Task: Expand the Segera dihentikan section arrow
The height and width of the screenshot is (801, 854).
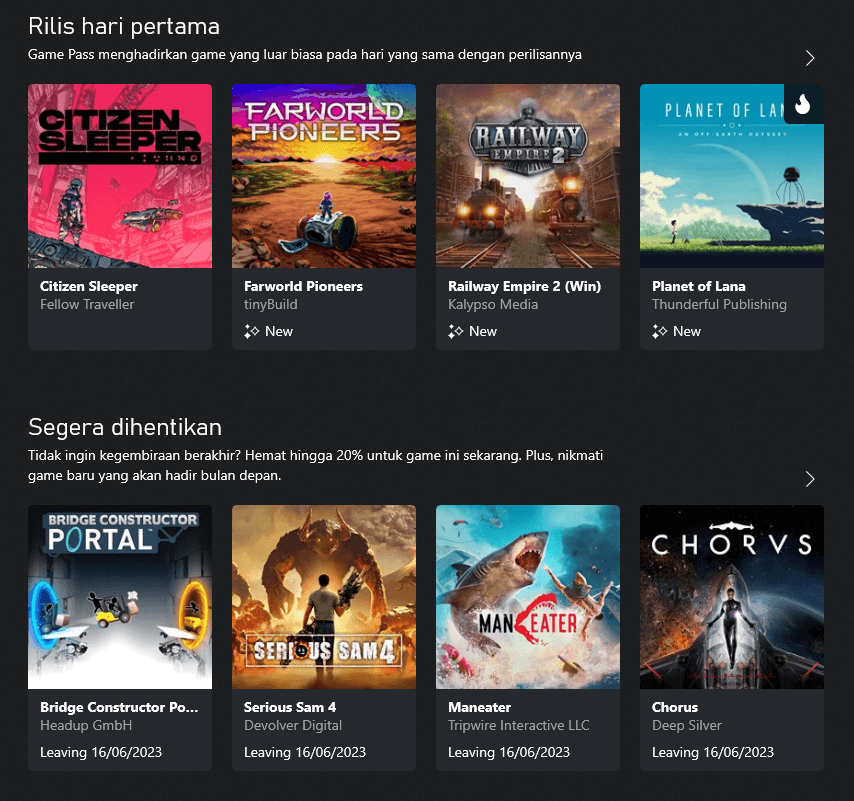Action: tap(810, 479)
